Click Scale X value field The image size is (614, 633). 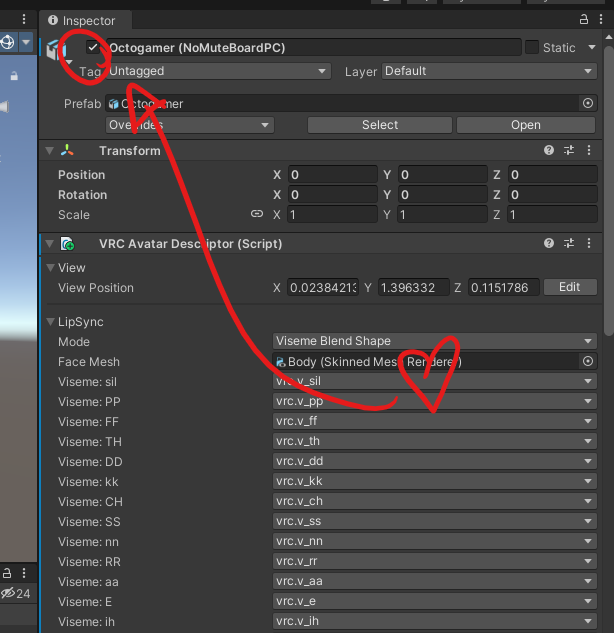point(333,215)
